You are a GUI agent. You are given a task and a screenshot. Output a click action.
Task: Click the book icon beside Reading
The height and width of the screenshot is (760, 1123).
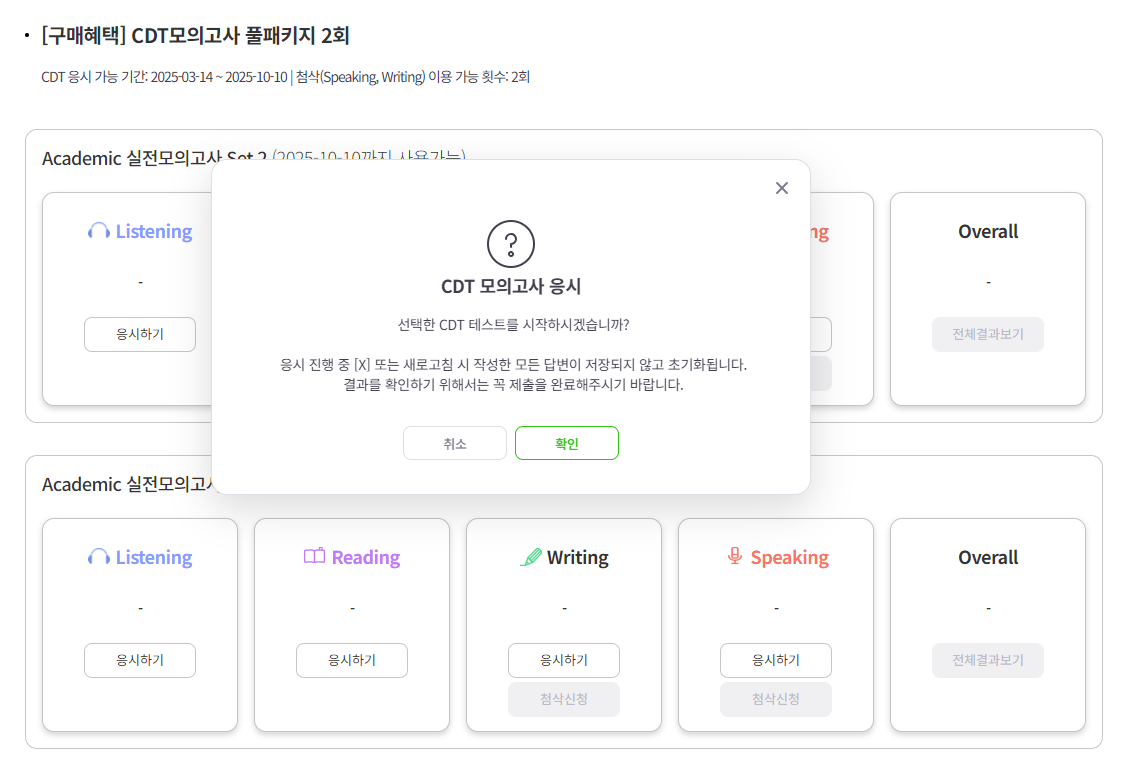point(314,557)
